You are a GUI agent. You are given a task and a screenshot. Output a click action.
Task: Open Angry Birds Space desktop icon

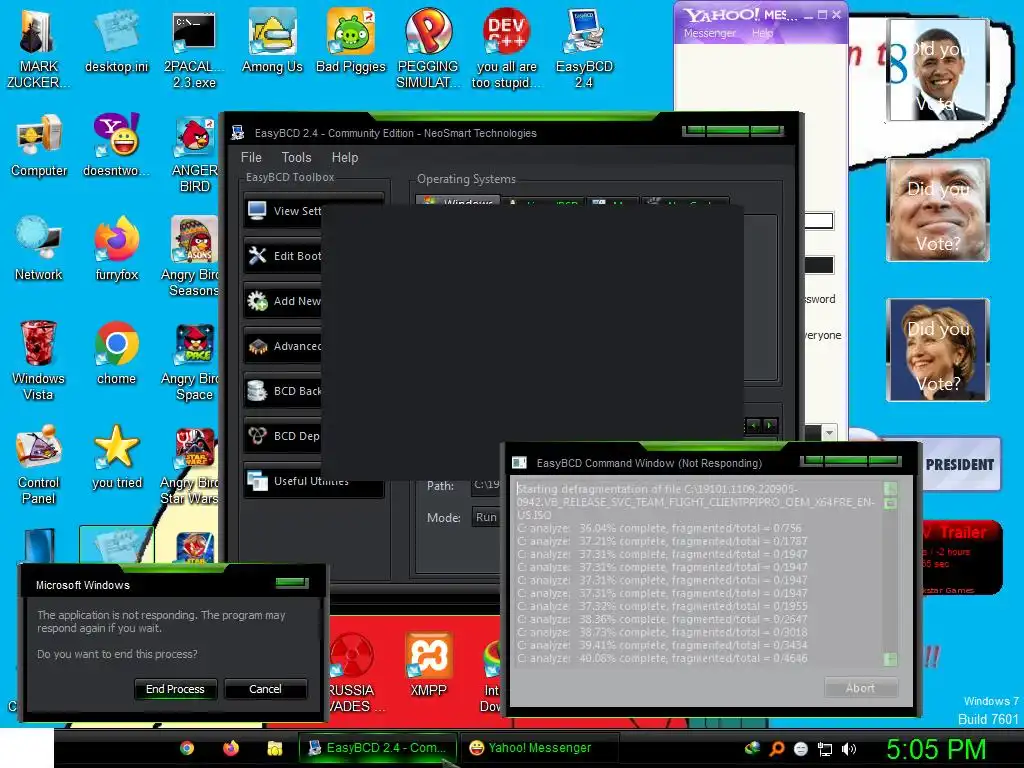coord(191,360)
